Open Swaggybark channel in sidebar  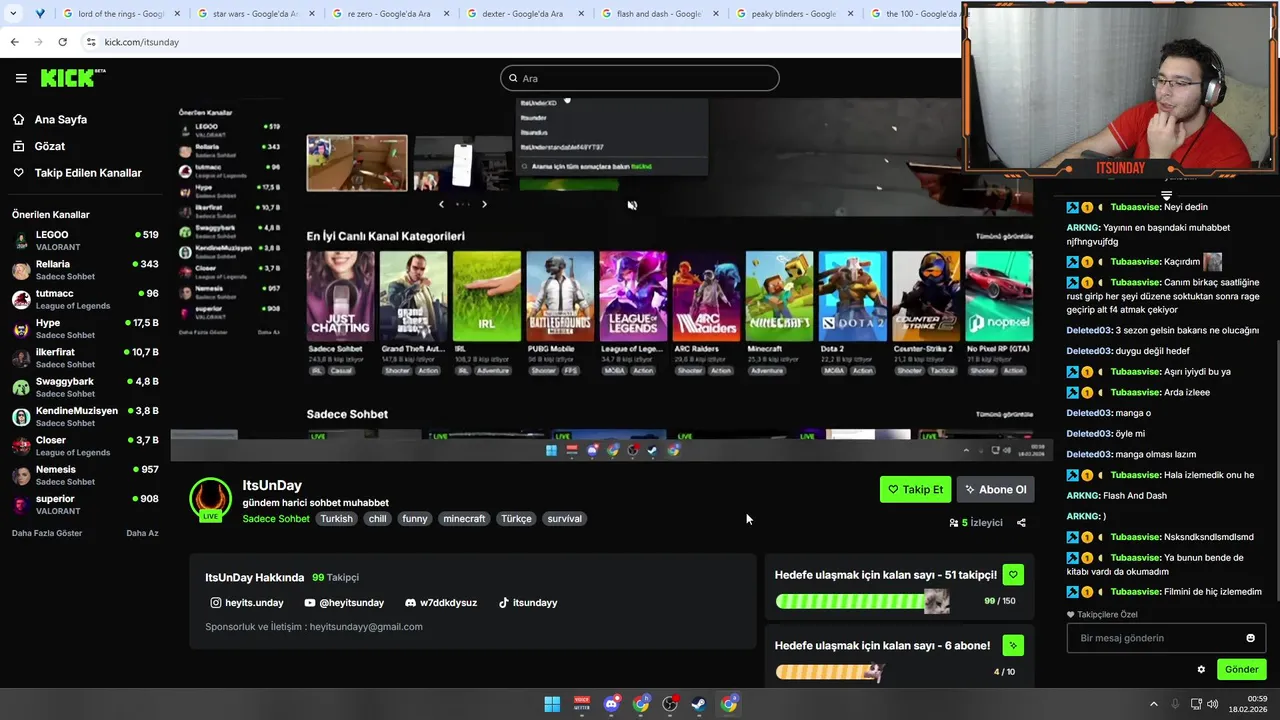tap(85, 387)
